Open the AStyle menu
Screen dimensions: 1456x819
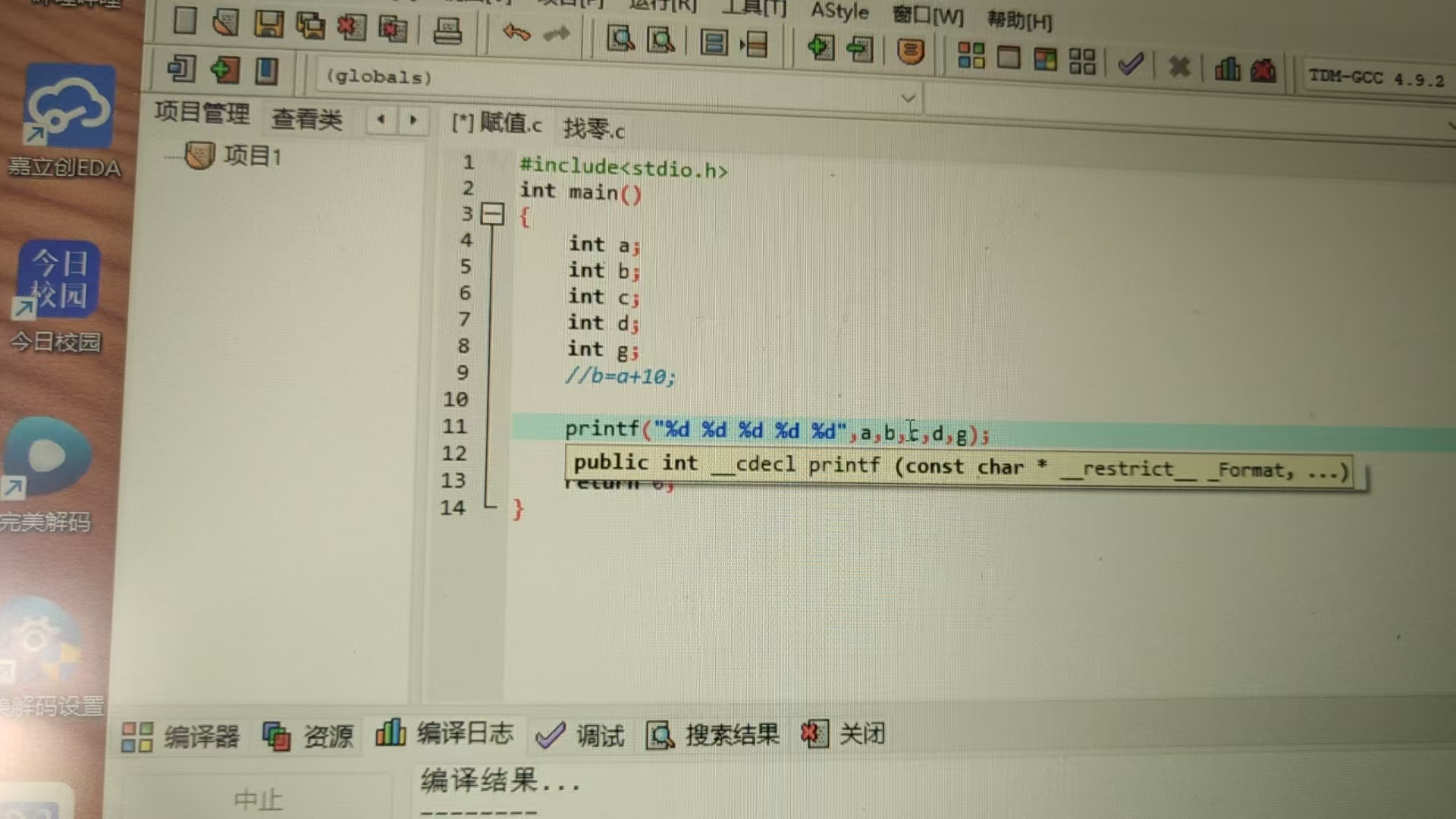(839, 11)
